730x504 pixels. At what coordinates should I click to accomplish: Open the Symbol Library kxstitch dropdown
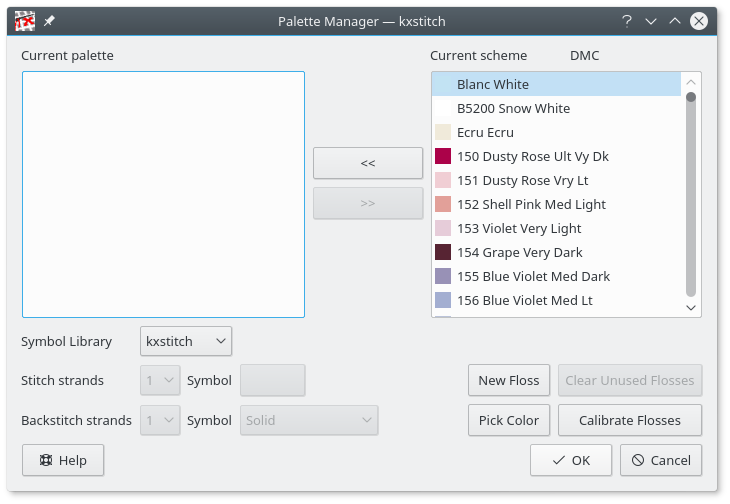tap(186, 341)
